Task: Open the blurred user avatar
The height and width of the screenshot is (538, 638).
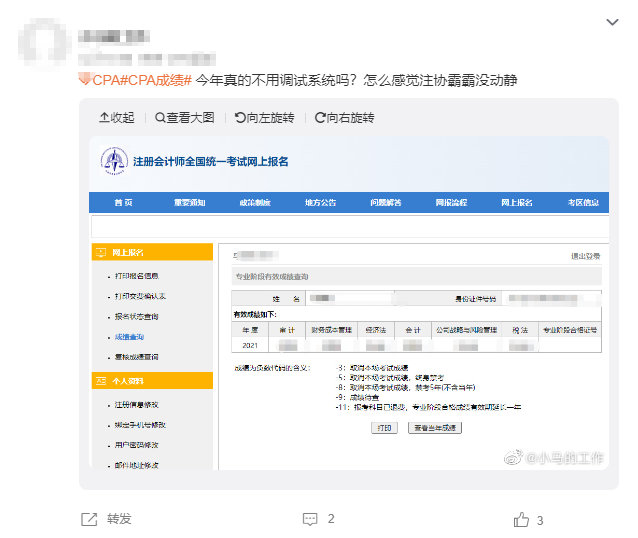Action: pos(44,43)
